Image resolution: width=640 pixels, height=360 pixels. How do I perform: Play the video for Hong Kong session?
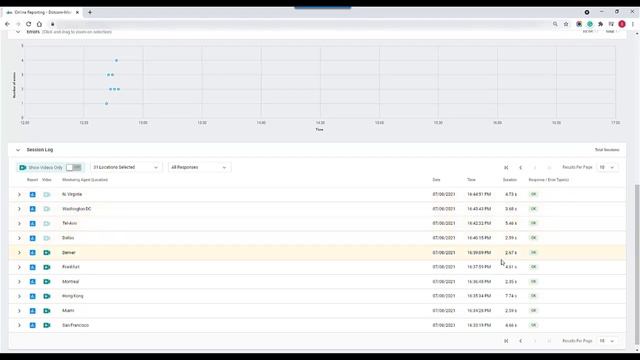point(47,296)
